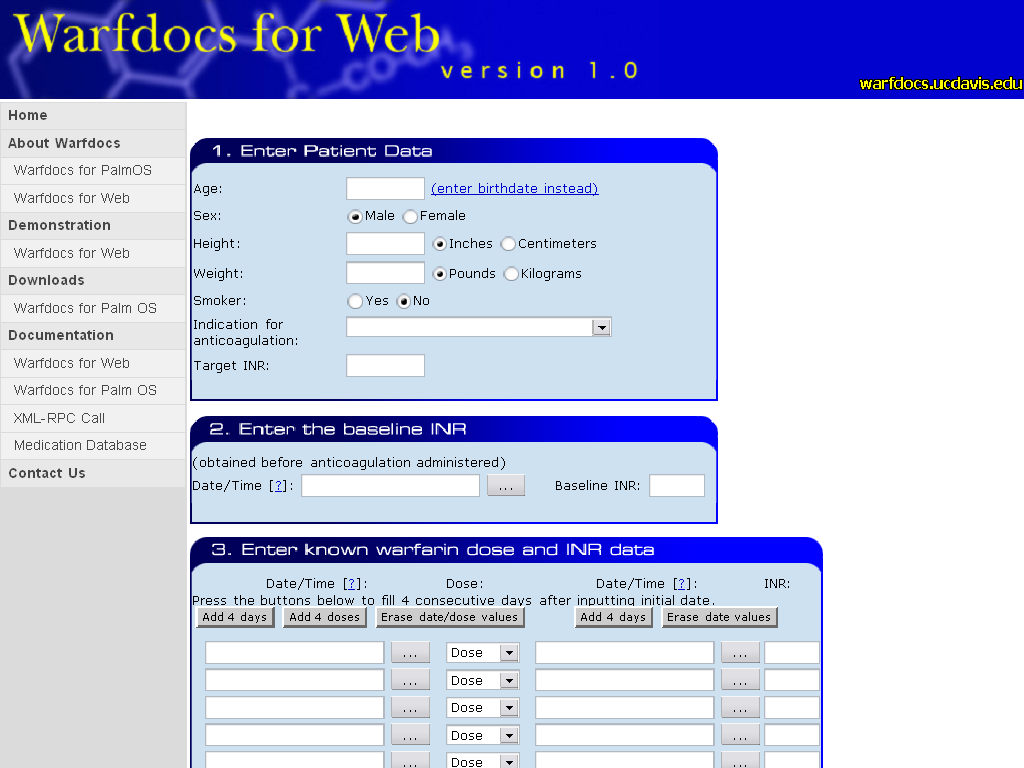Screen dimensions: 1024x768
Task: Set Smoker to No
Action: point(404,301)
